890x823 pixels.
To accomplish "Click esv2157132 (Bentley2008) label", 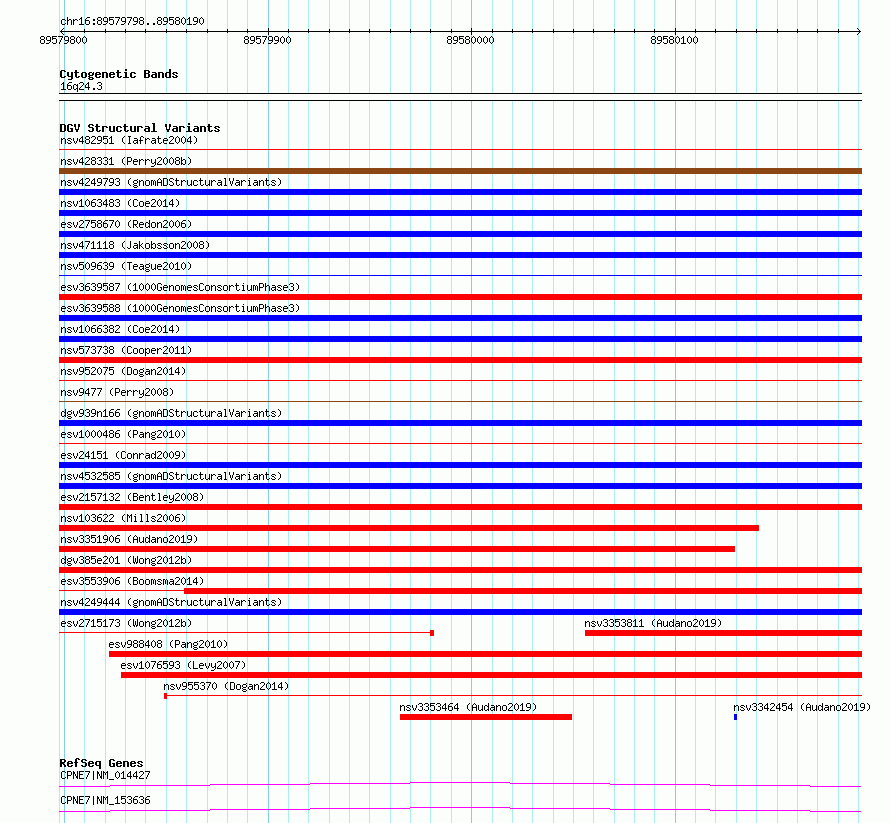I will 132,497.
